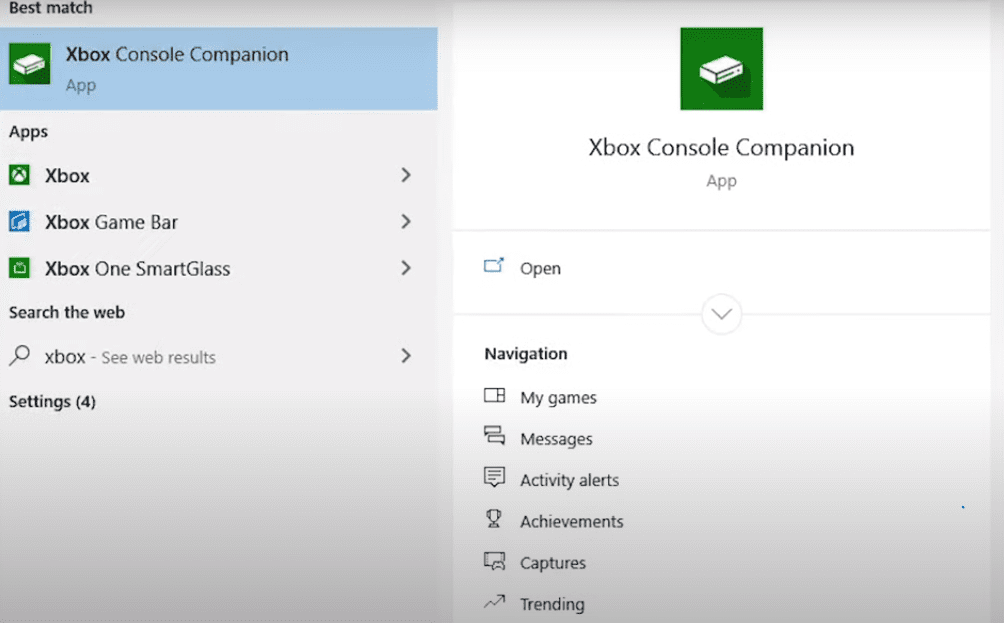Select Xbox One SmartGlass app result
The height and width of the screenshot is (623, 1004).
pyautogui.click(x=211, y=268)
